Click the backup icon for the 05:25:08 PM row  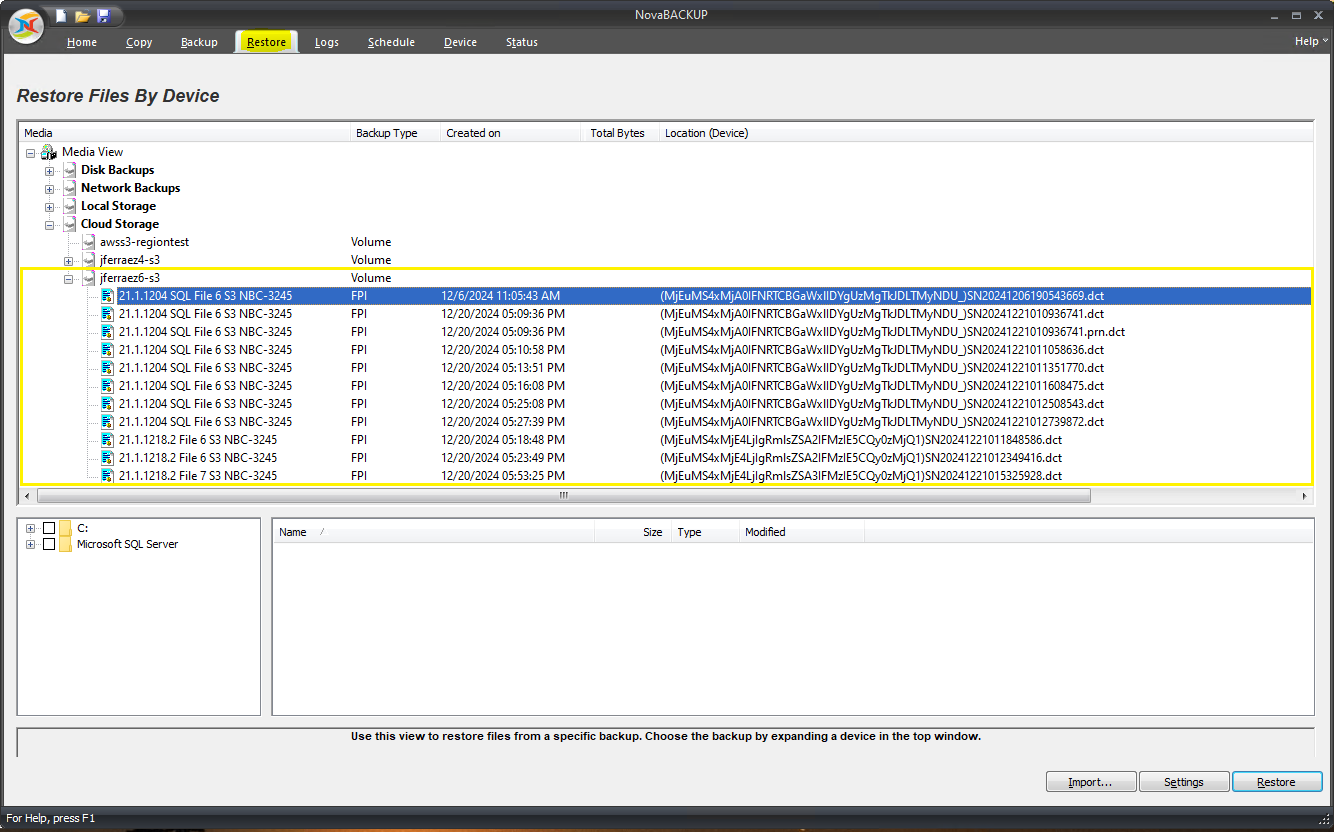point(108,404)
